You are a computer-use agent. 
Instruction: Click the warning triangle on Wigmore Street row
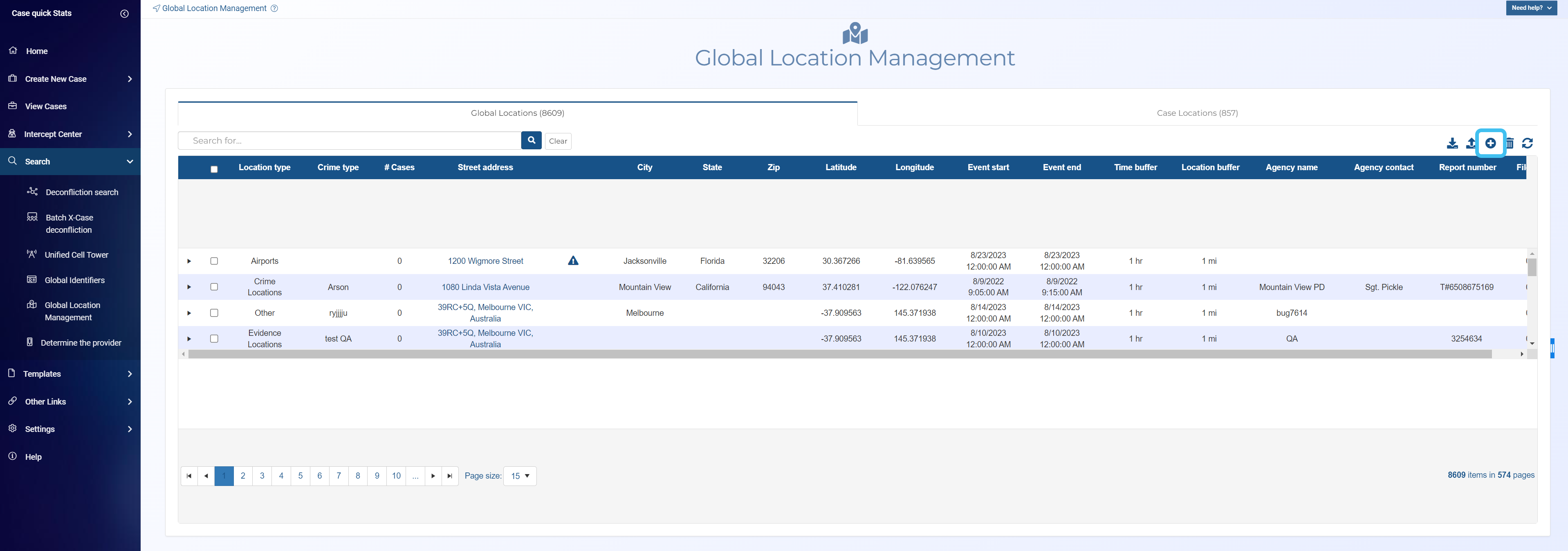coord(573,261)
